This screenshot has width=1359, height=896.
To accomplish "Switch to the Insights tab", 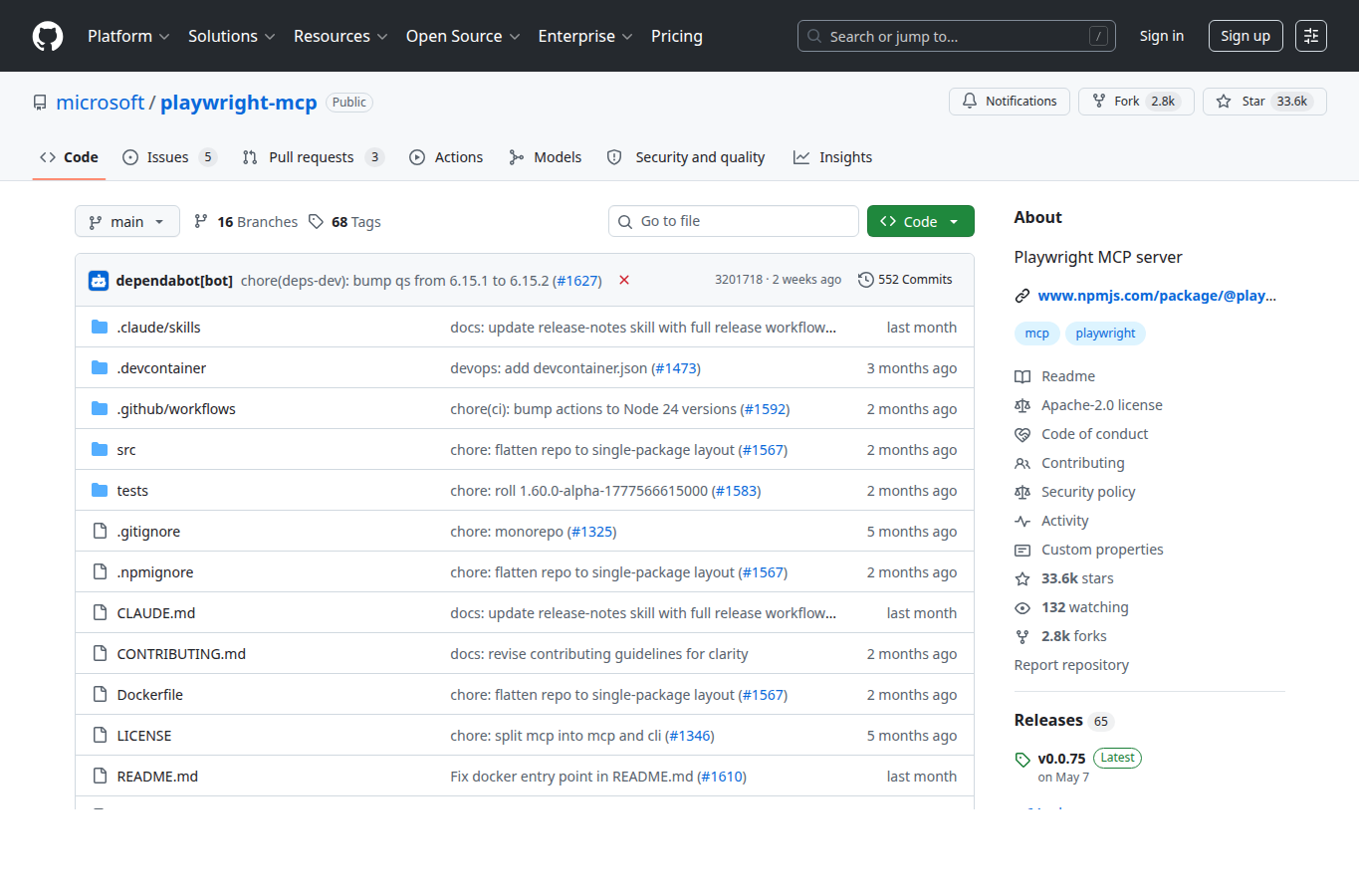I will pyautogui.click(x=832, y=157).
